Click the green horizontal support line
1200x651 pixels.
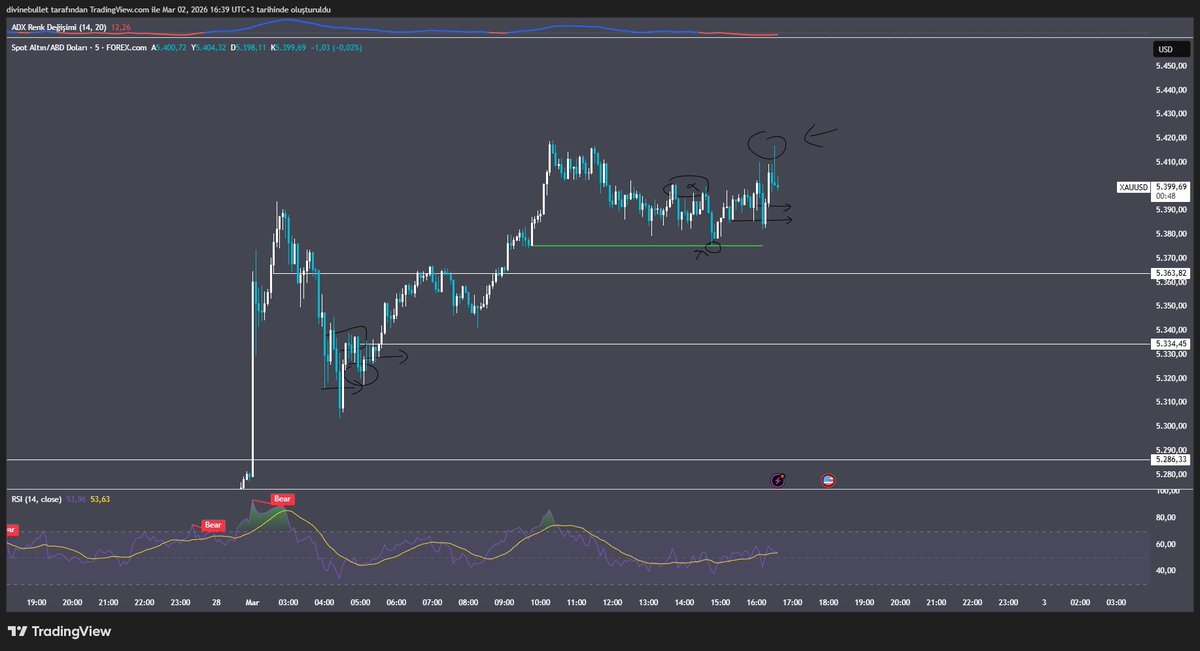[x=647, y=245]
